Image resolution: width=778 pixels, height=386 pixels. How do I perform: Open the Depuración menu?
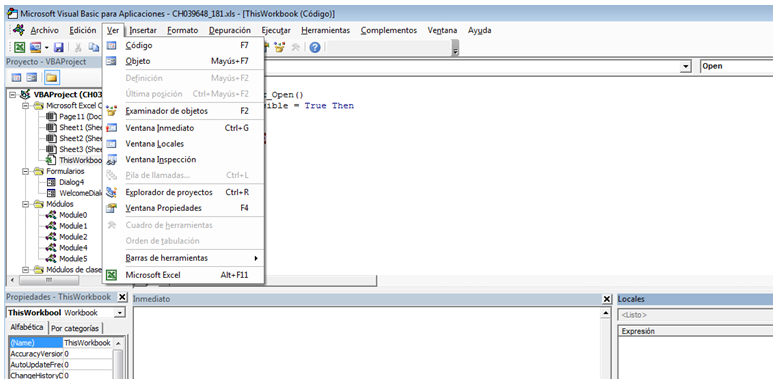230,30
